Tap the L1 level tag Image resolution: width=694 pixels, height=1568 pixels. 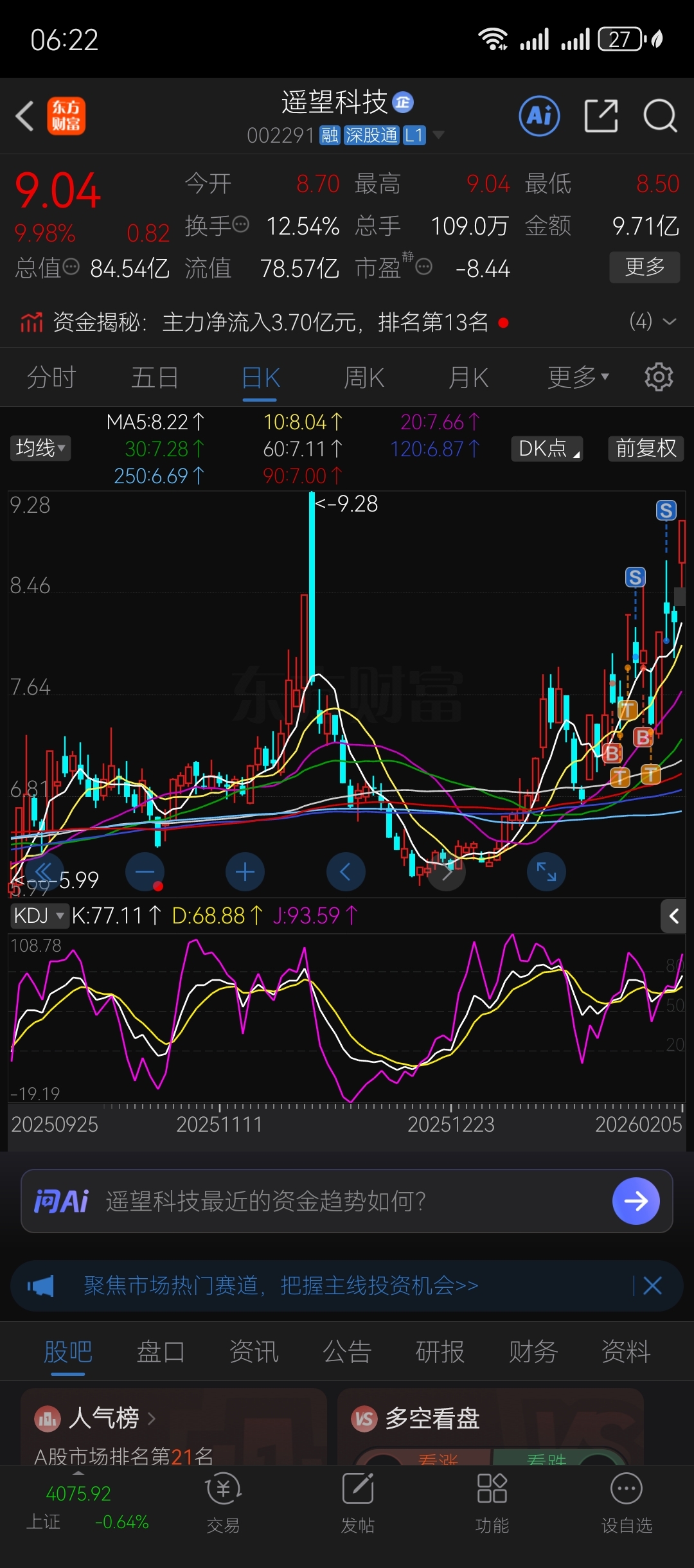tap(414, 135)
